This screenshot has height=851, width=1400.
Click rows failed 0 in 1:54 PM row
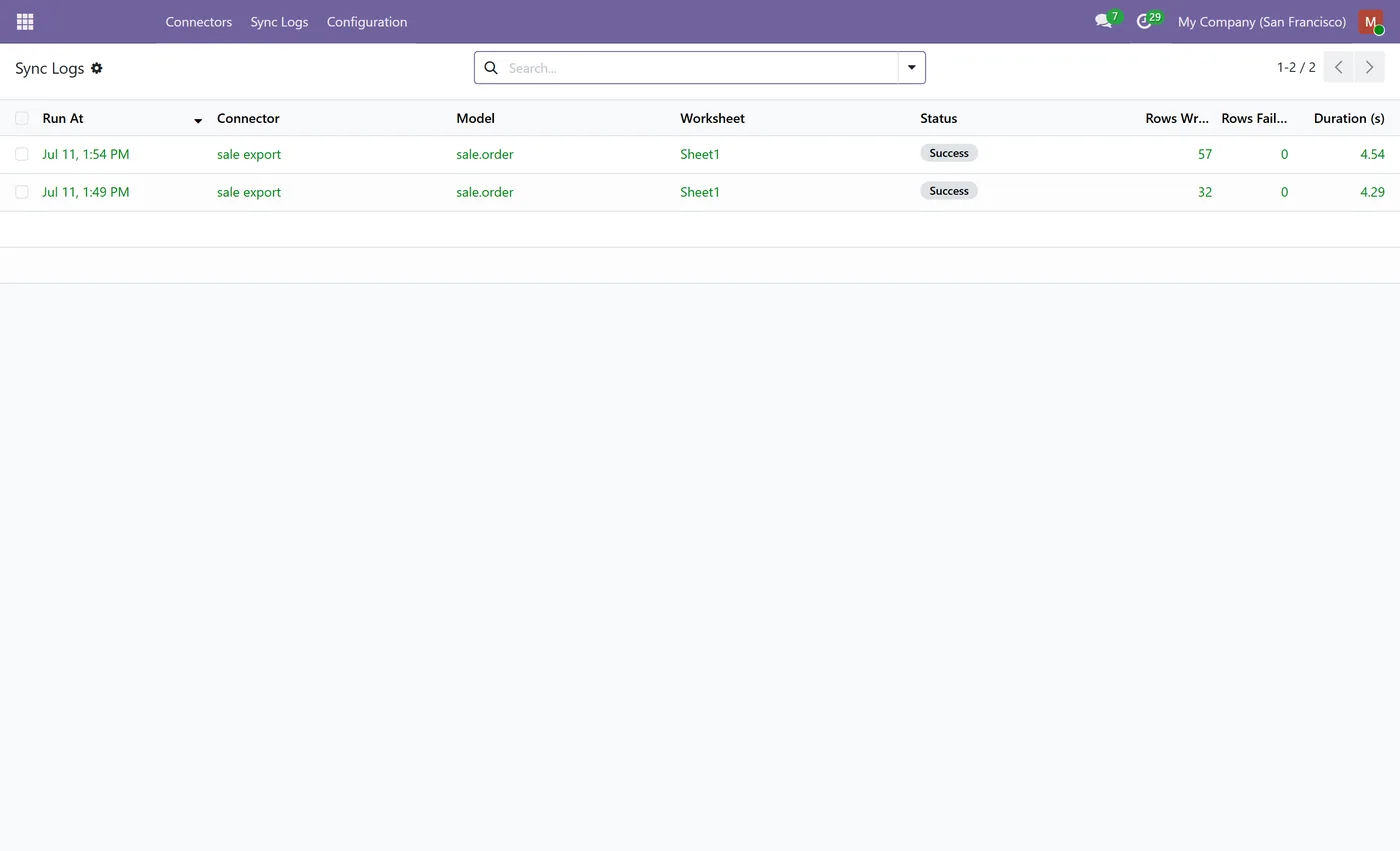1284,154
